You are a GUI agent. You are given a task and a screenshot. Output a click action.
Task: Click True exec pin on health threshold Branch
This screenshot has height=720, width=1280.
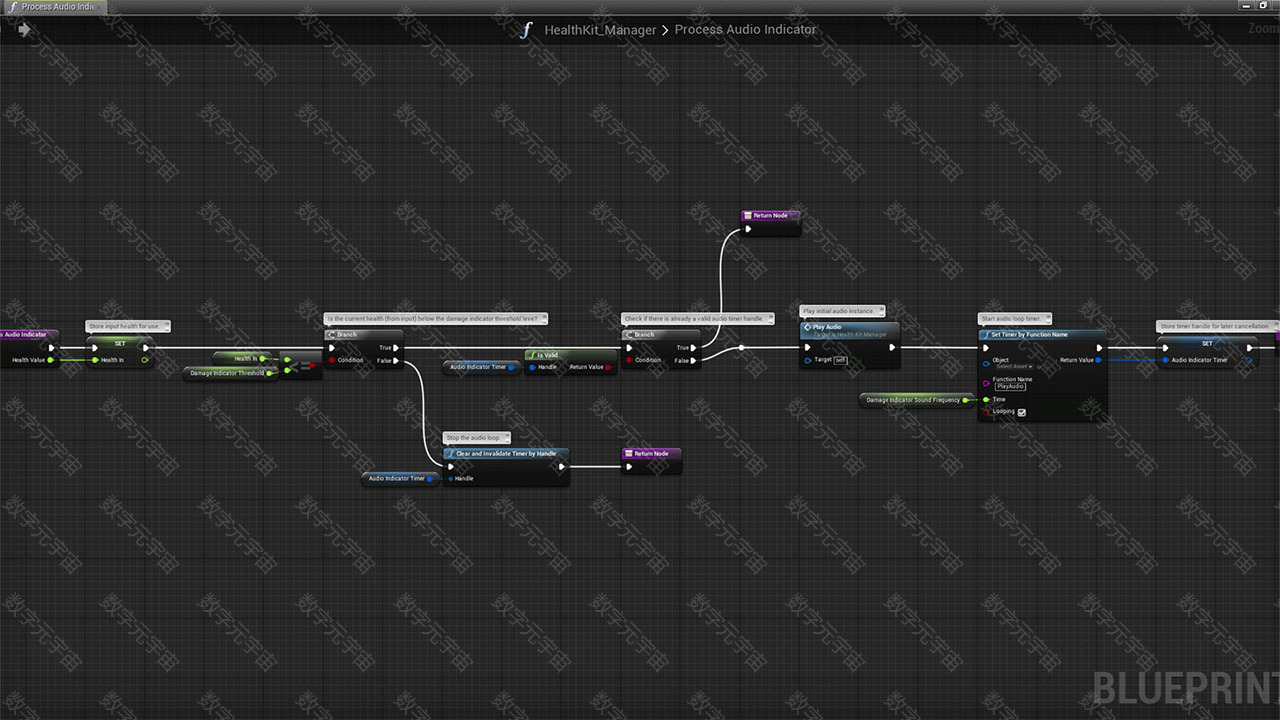point(396,348)
